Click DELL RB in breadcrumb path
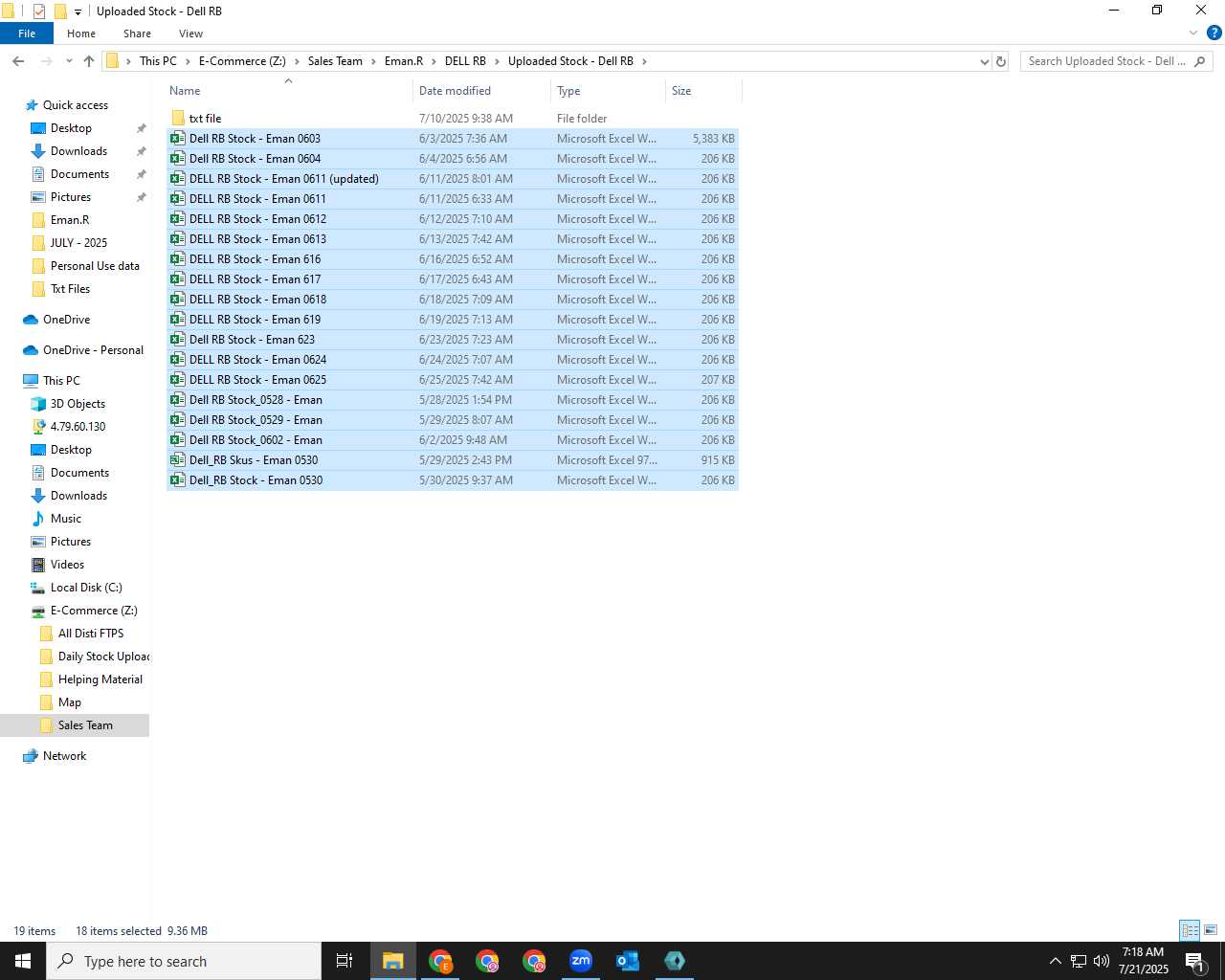The width and height of the screenshot is (1225, 980). pos(465,61)
